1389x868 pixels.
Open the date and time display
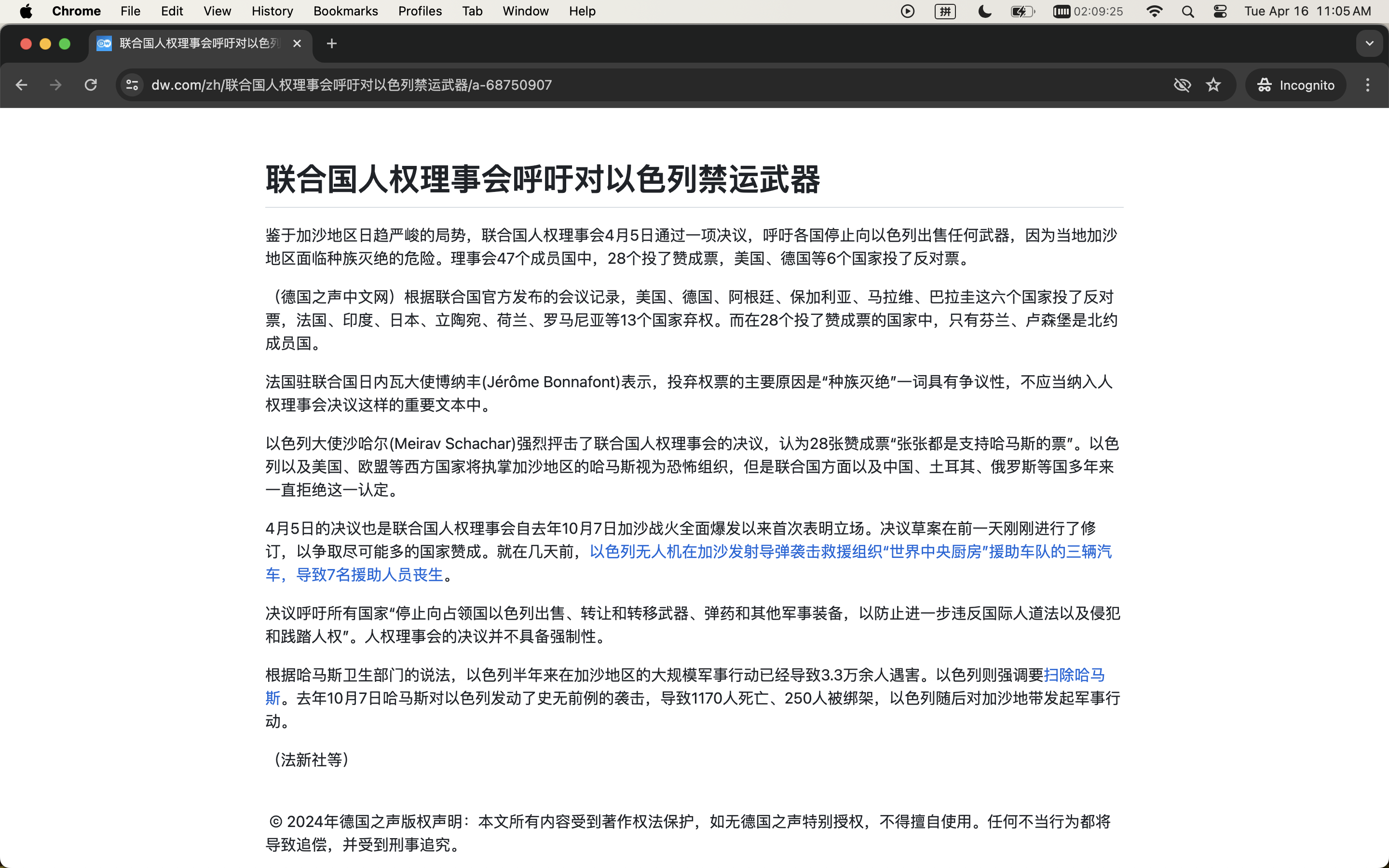coord(1307,11)
